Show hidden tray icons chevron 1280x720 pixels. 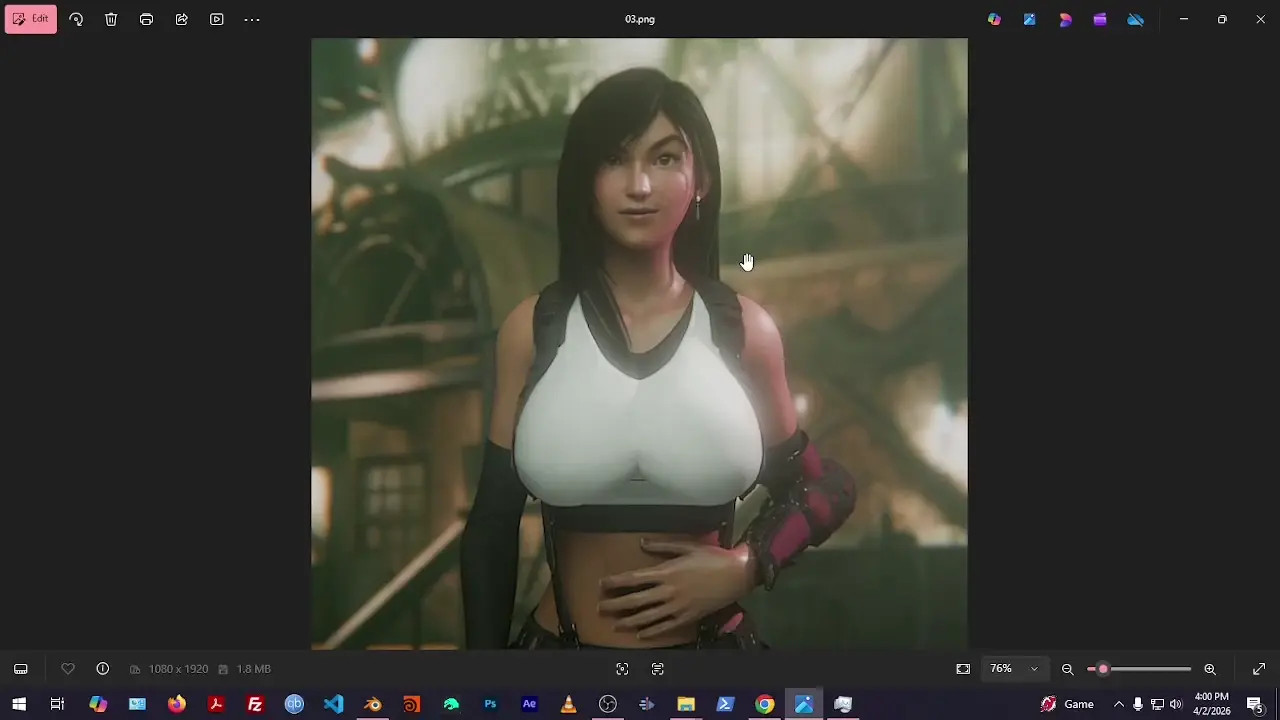[1118, 704]
